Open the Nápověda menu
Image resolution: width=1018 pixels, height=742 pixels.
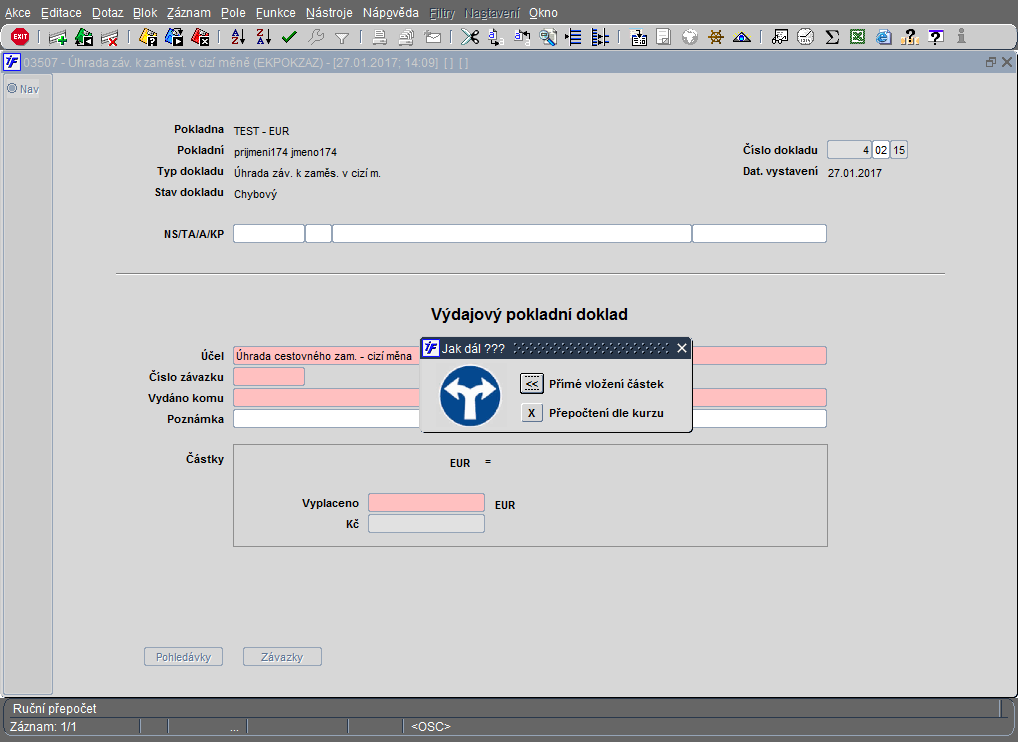point(391,12)
